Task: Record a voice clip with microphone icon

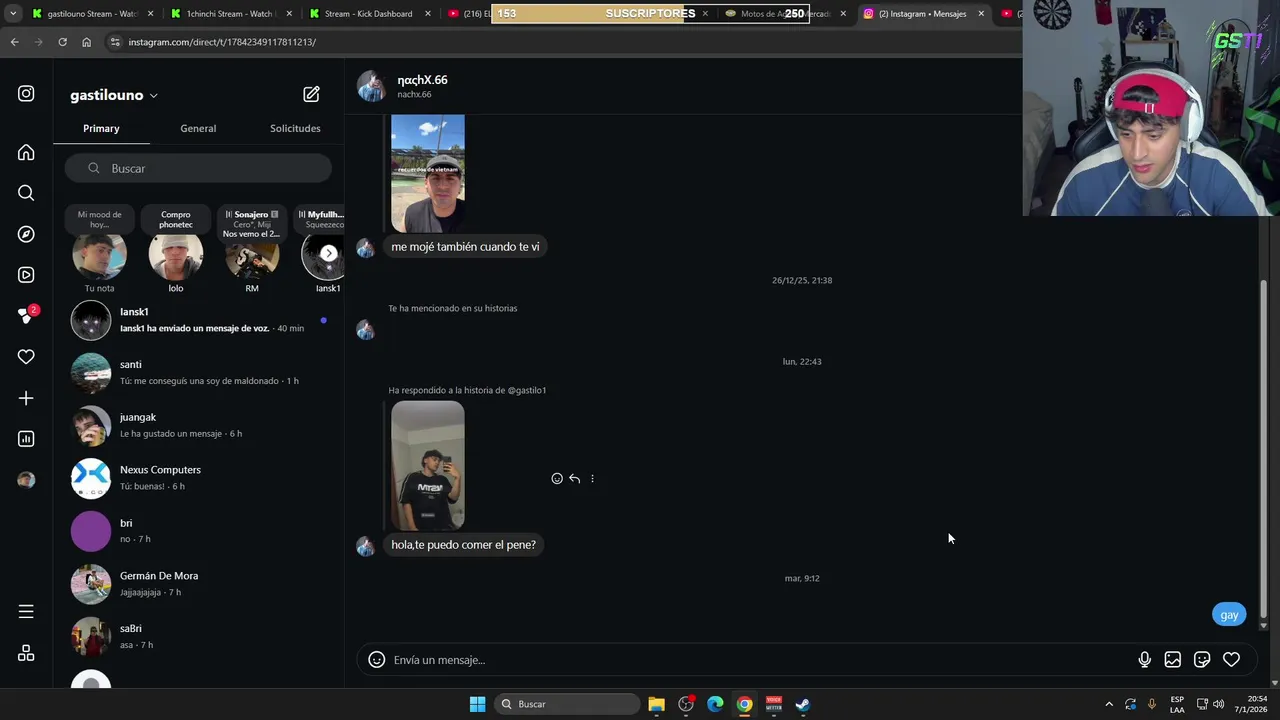Action: click(x=1144, y=660)
